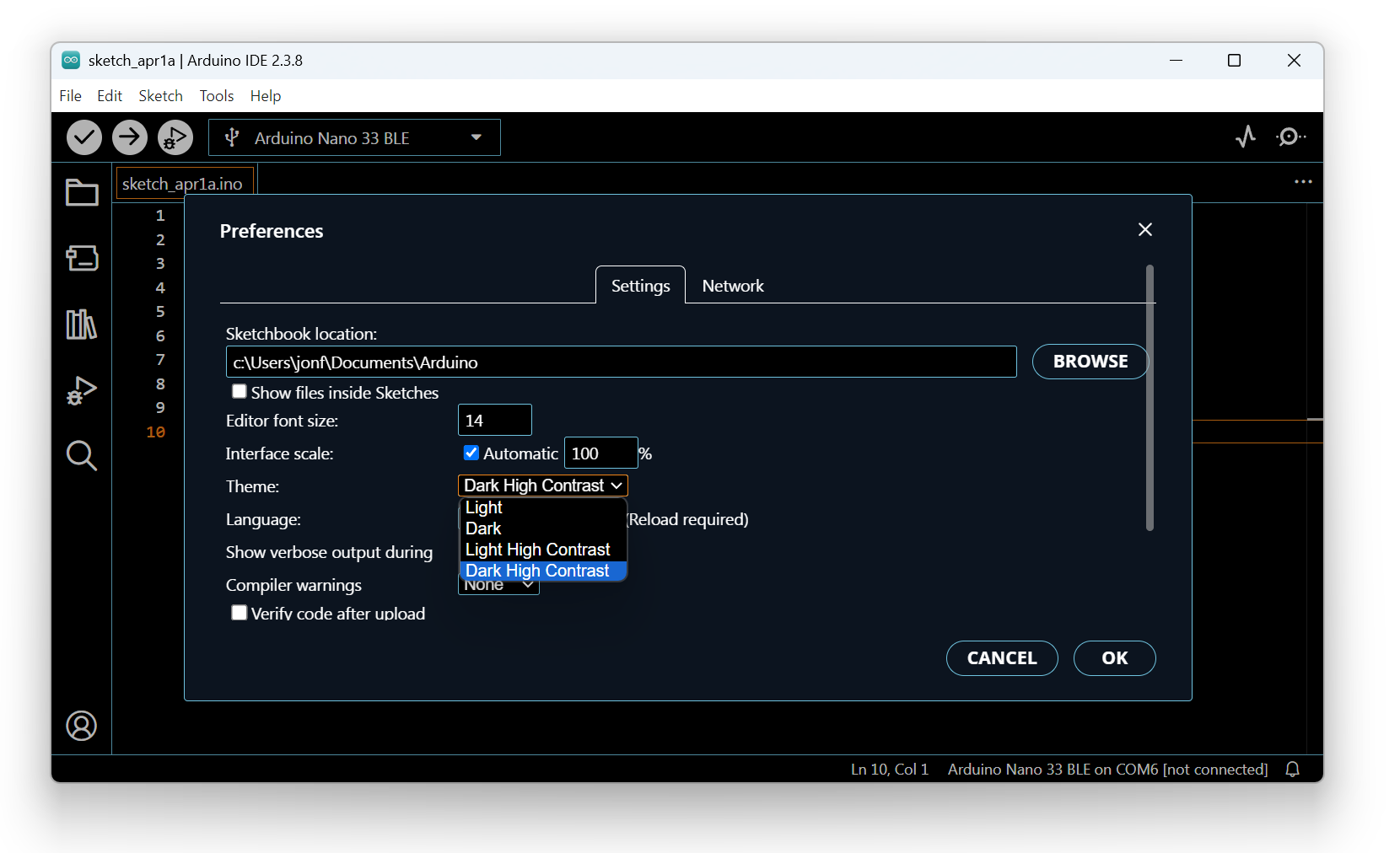Image resolution: width=1400 pixels, height=853 pixels.
Task: Select the Settings tab
Action: click(641, 286)
